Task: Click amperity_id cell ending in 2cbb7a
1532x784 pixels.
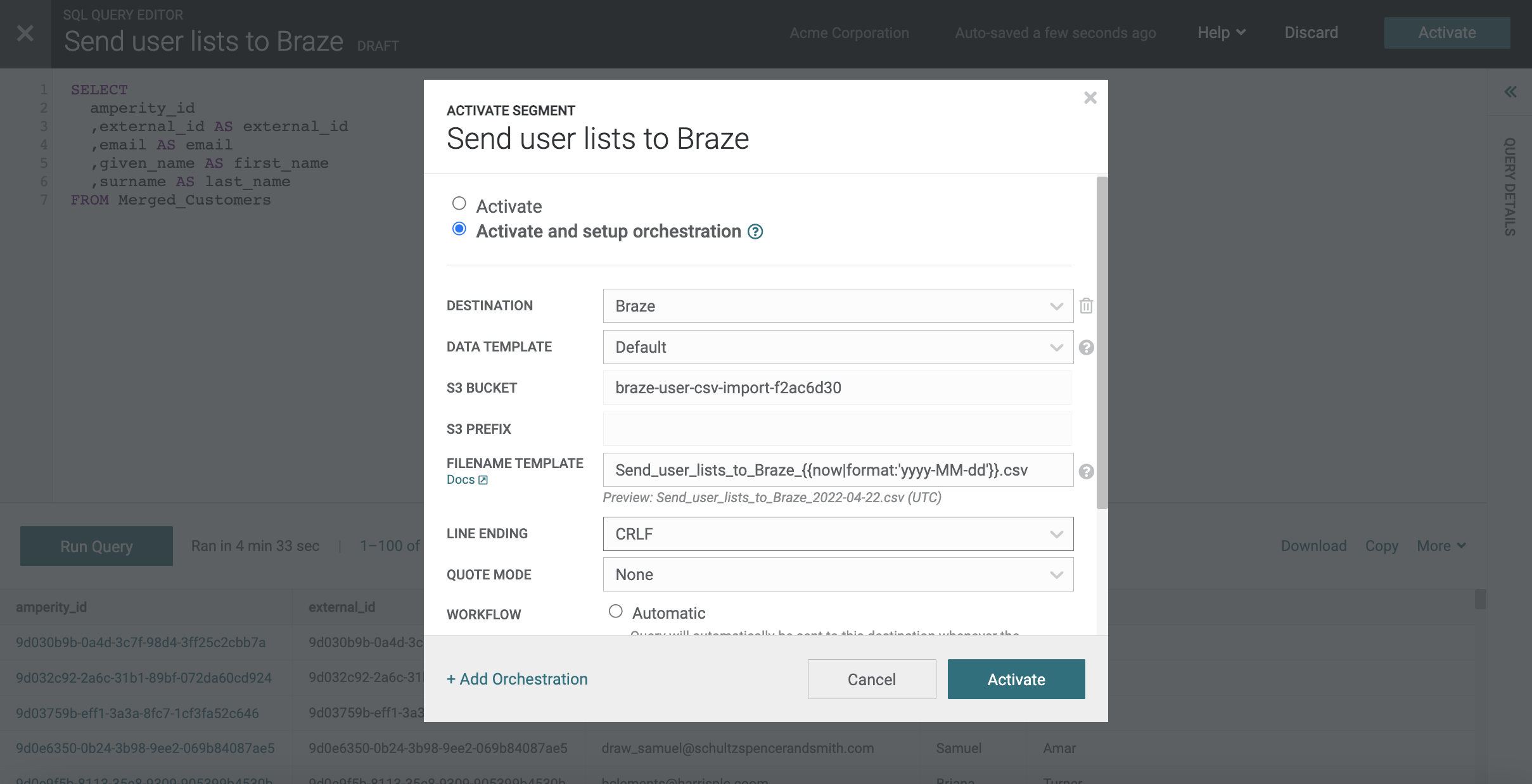Action: click(x=141, y=642)
